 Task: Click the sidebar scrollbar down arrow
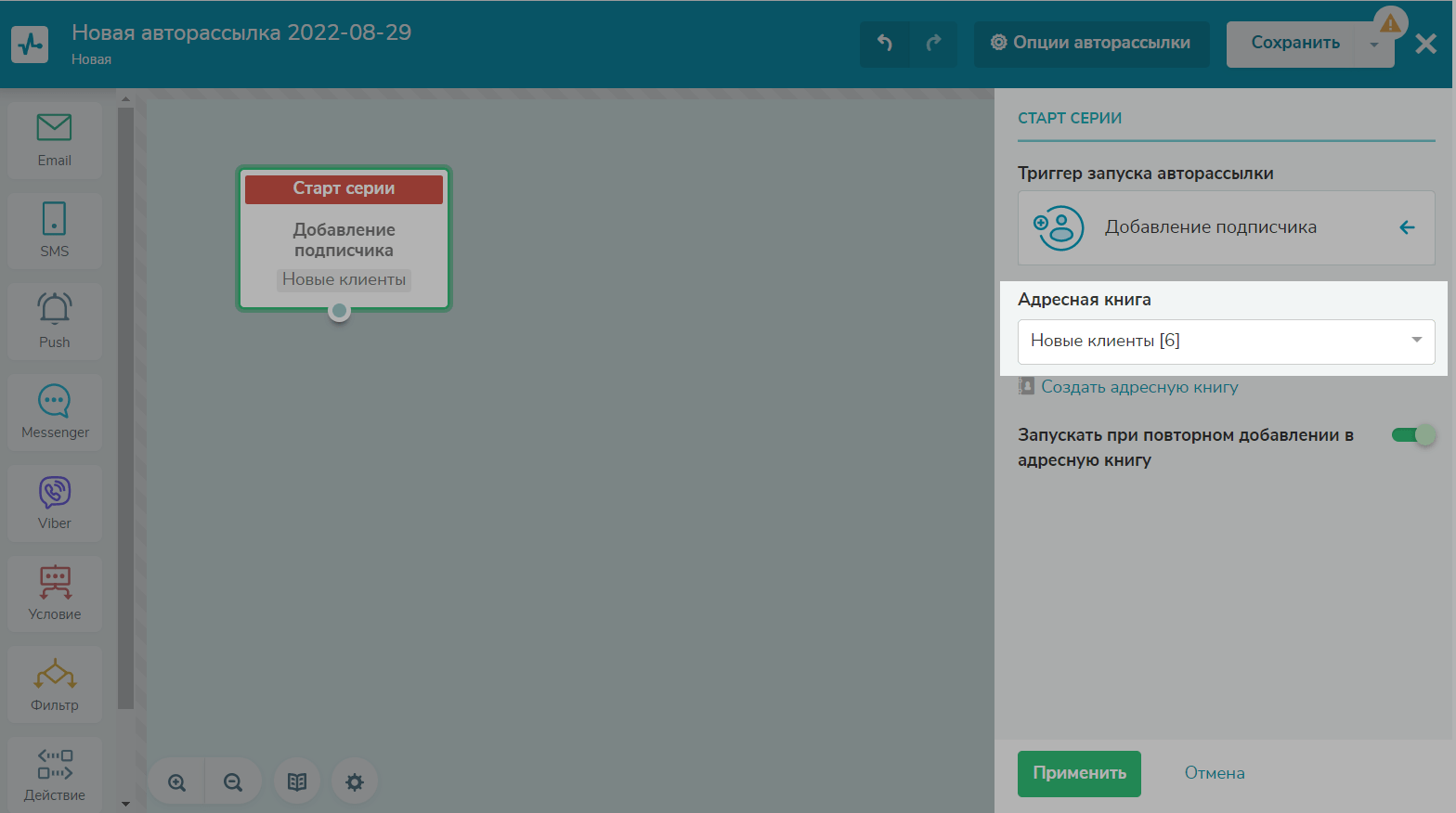[x=126, y=804]
